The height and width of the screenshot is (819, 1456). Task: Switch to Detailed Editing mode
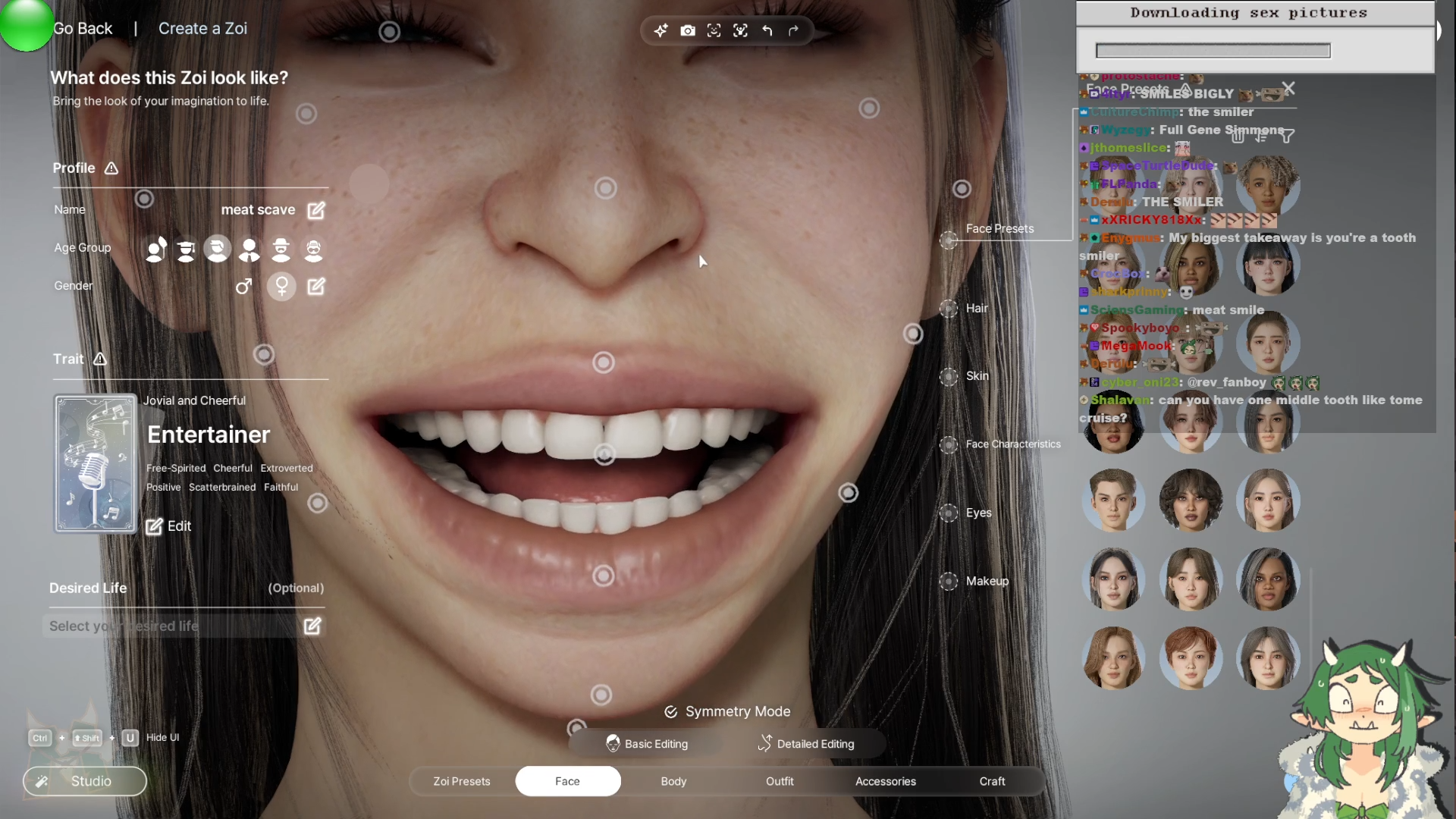(x=806, y=744)
